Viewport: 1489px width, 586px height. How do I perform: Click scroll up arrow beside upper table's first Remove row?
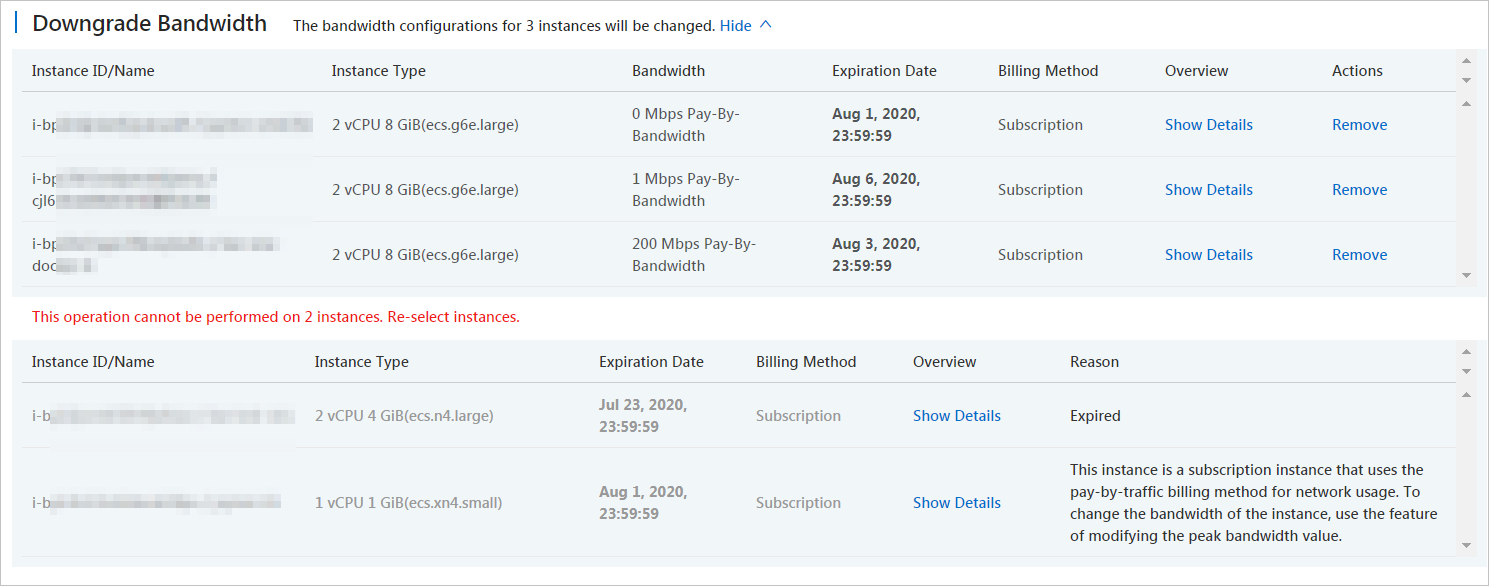pos(1466,103)
